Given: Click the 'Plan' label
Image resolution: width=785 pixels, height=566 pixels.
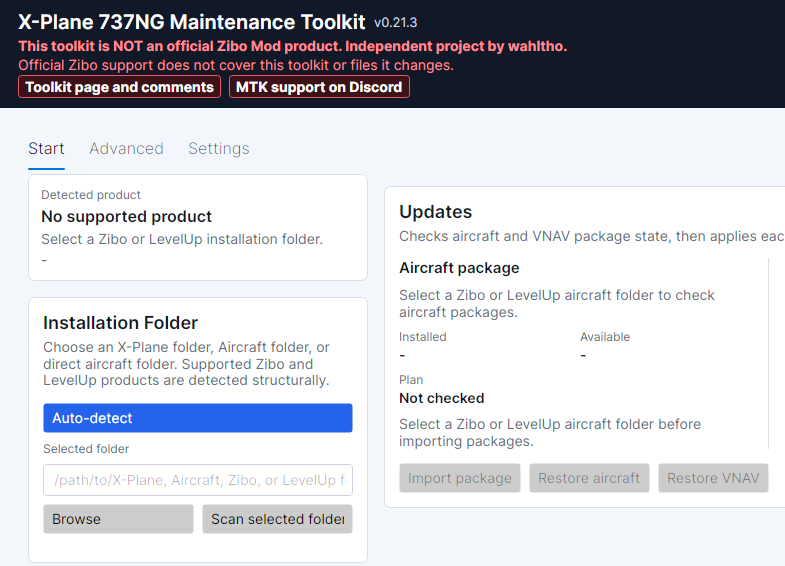Looking at the screenshot, I should click(x=411, y=380).
